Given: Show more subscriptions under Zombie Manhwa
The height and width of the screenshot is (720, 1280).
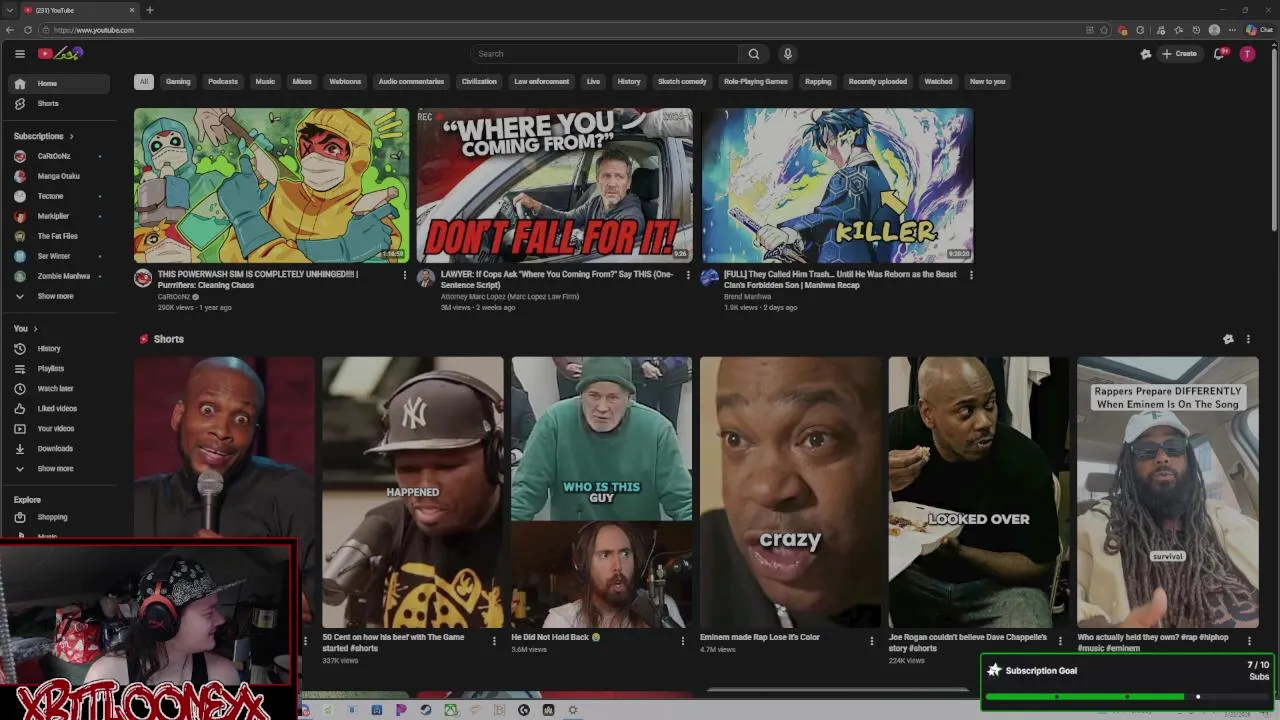Looking at the screenshot, I should [x=59, y=297].
